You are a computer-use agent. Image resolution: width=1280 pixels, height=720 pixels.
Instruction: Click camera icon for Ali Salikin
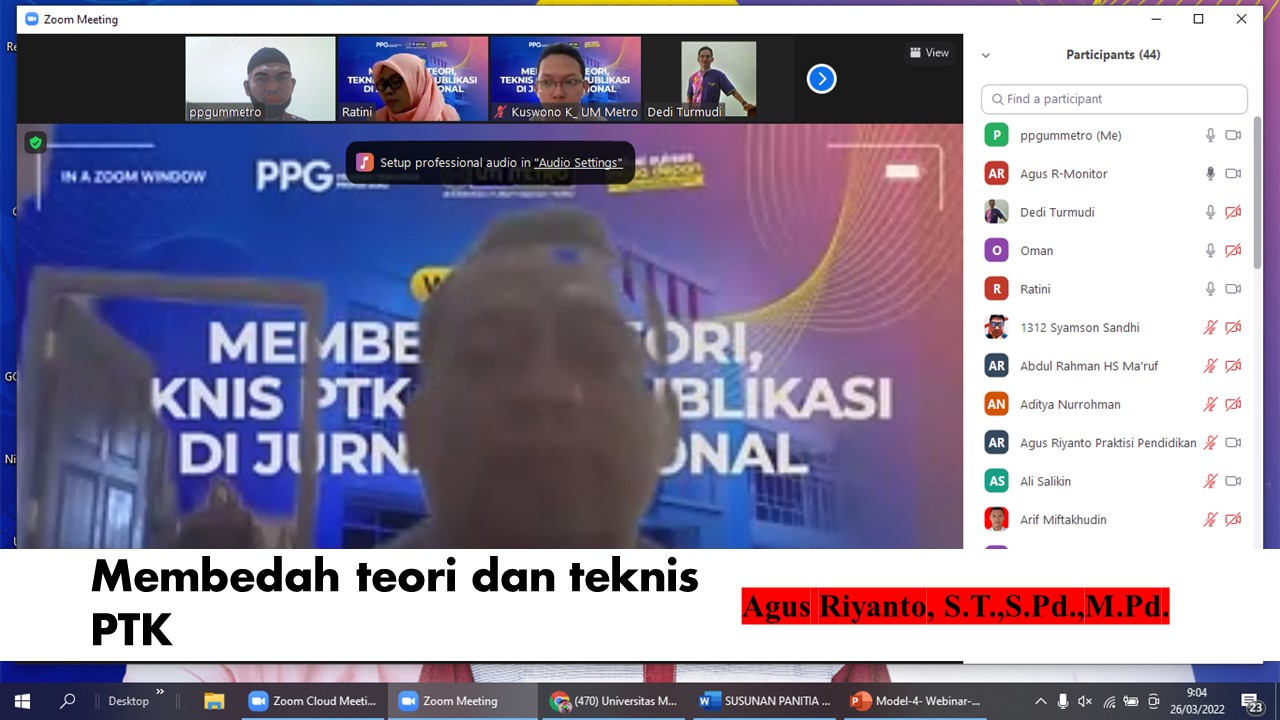tap(1233, 481)
